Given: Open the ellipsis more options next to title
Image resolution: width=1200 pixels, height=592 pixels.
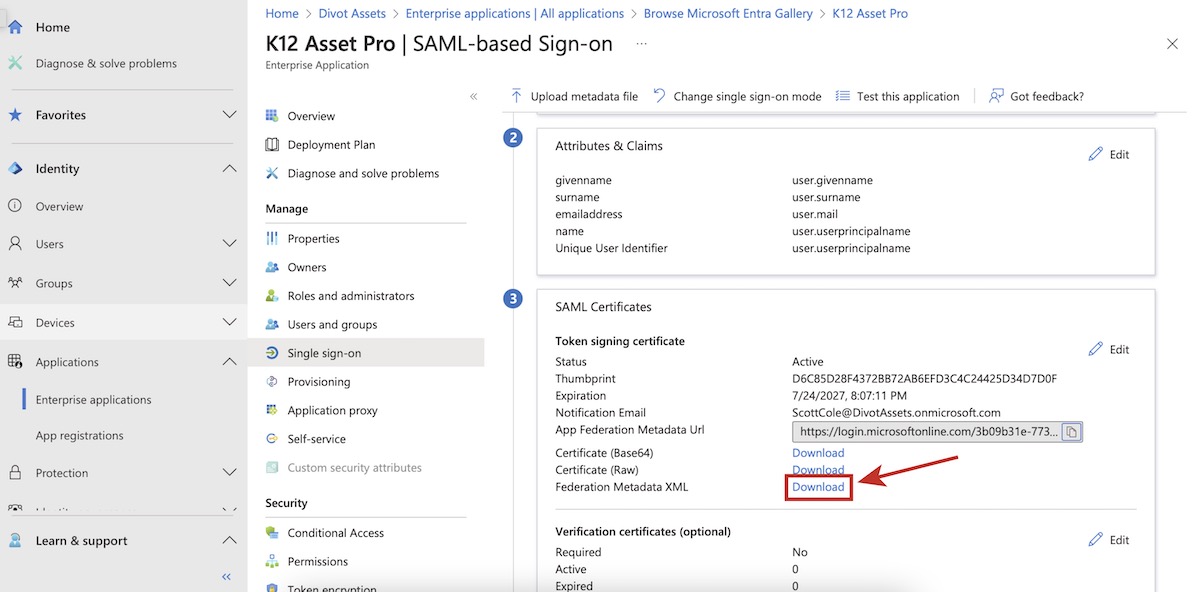Looking at the screenshot, I should 641,44.
